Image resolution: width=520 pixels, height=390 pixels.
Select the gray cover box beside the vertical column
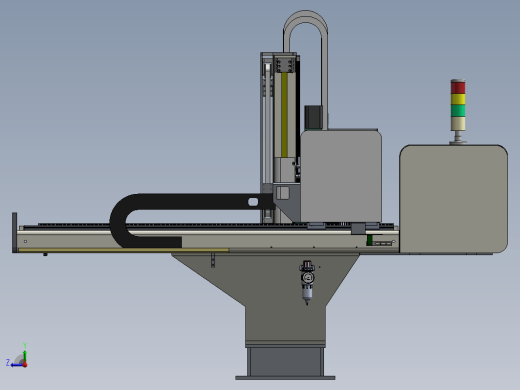341,176
